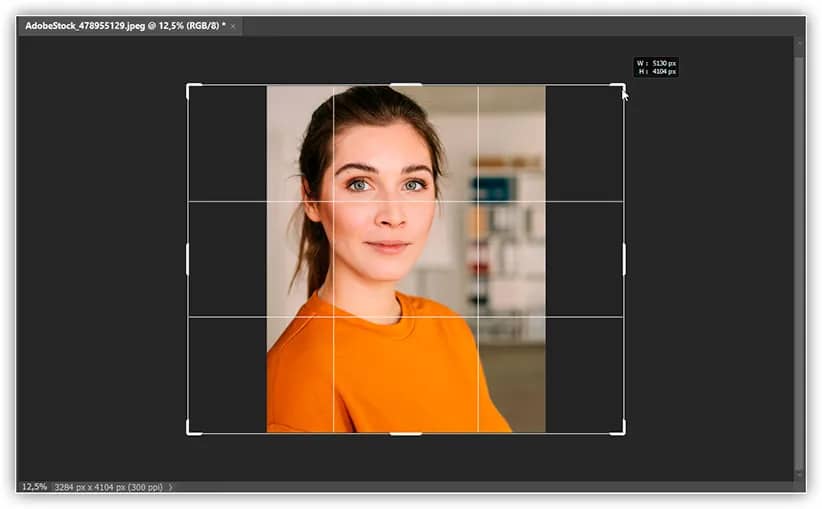
Task: Click the empty dark crop area right of photo
Action: (584, 260)
